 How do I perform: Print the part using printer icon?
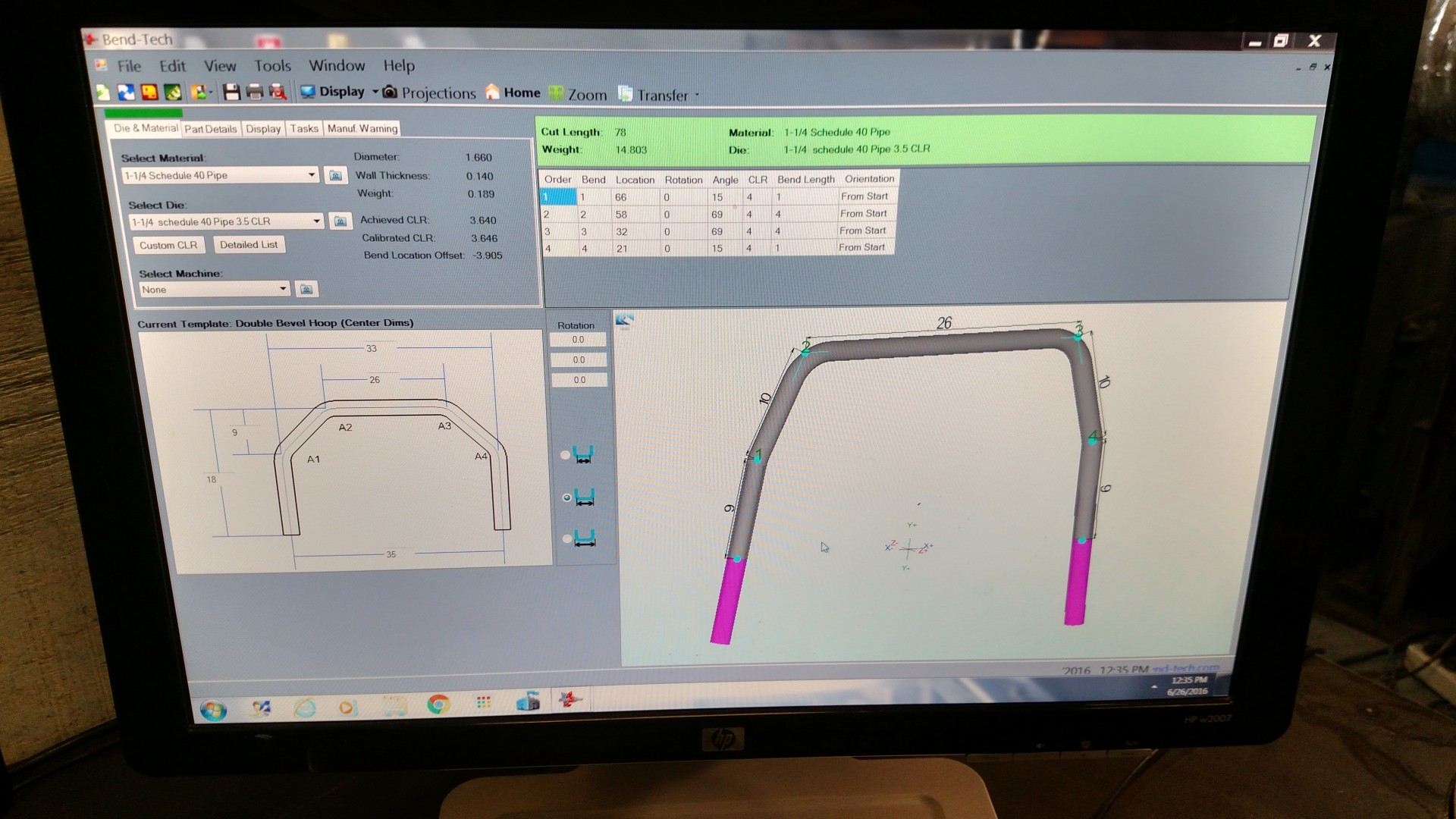tap(255, 93)
